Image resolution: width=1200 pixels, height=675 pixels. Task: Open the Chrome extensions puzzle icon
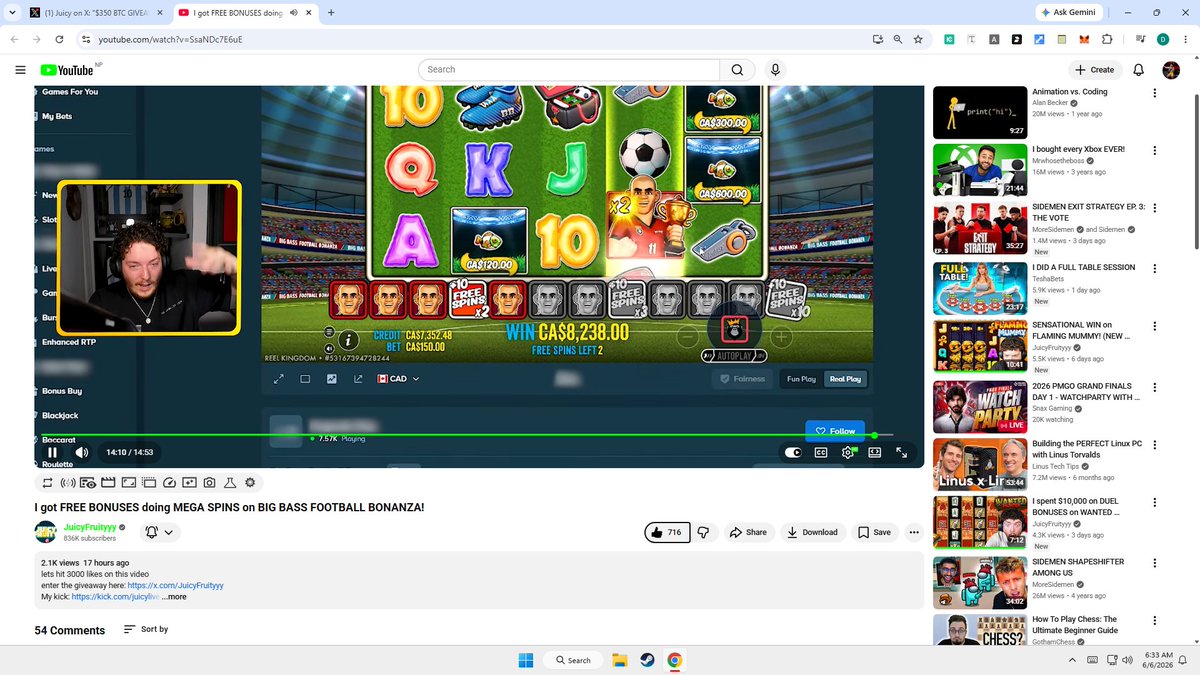pos(1107,39)
